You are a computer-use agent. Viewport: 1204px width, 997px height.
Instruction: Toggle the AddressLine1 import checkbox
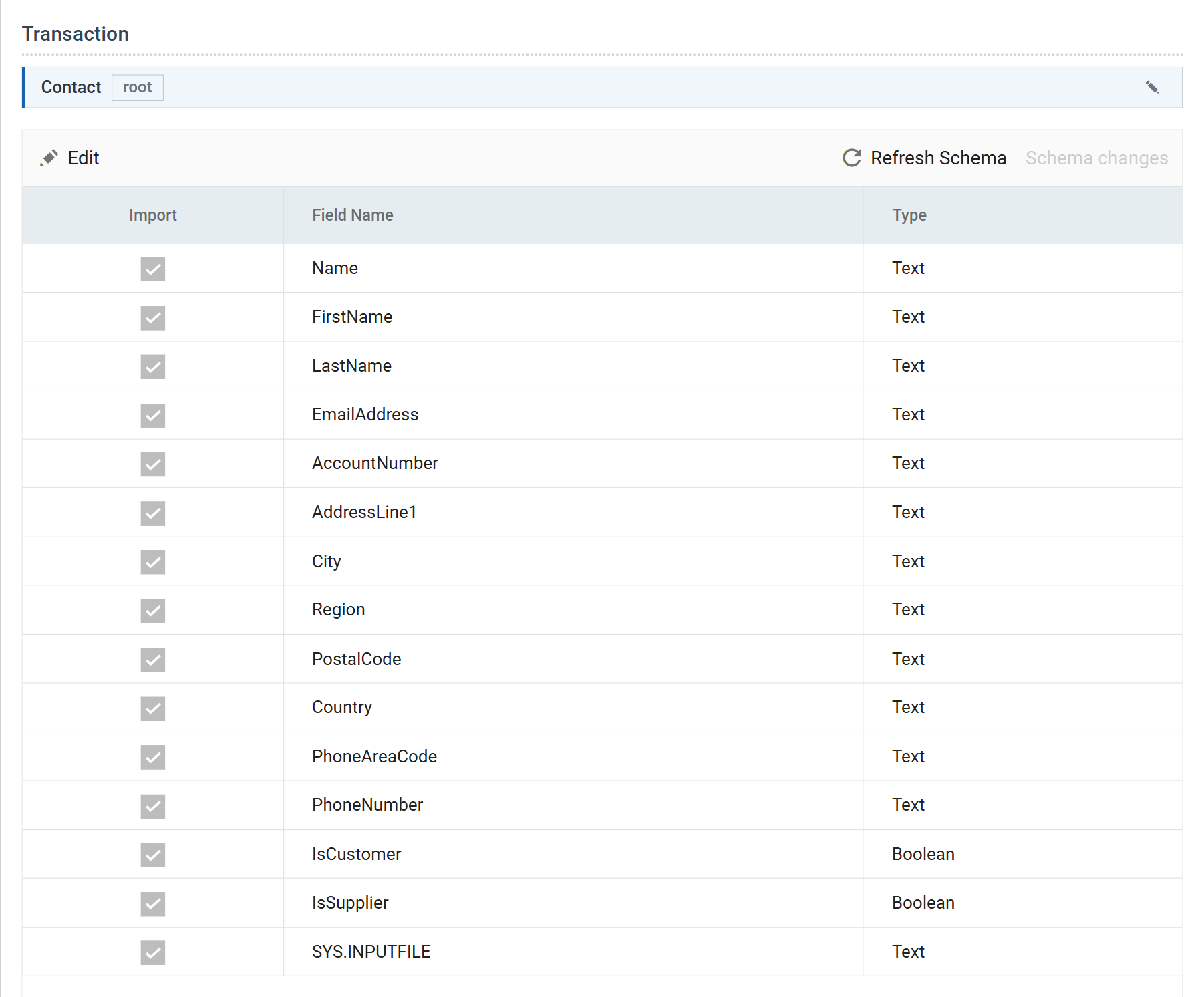pos(153,513)
